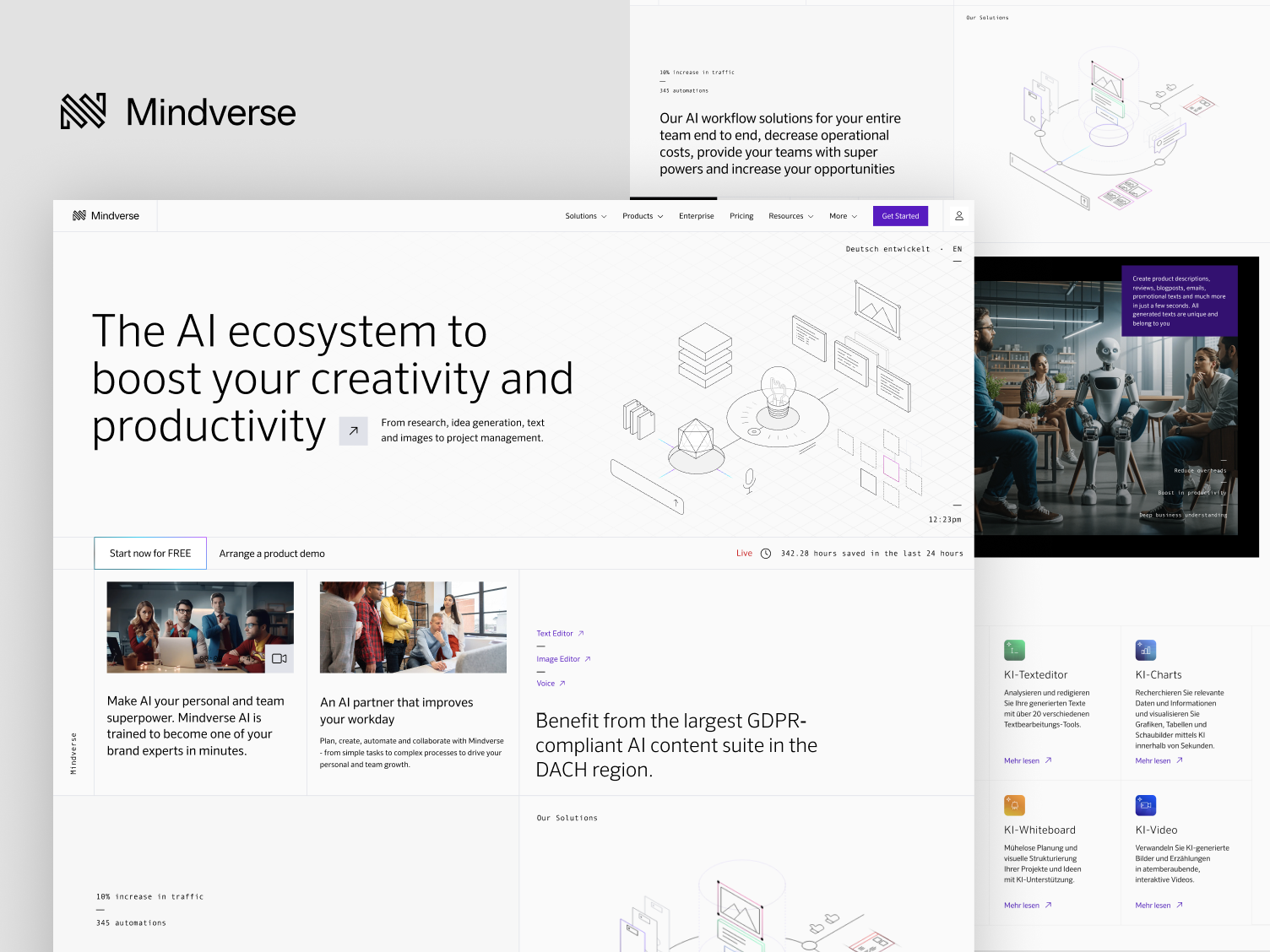Expand the Solutions dropdown
The image size is (1270, 952).
[x=585, y=215]
